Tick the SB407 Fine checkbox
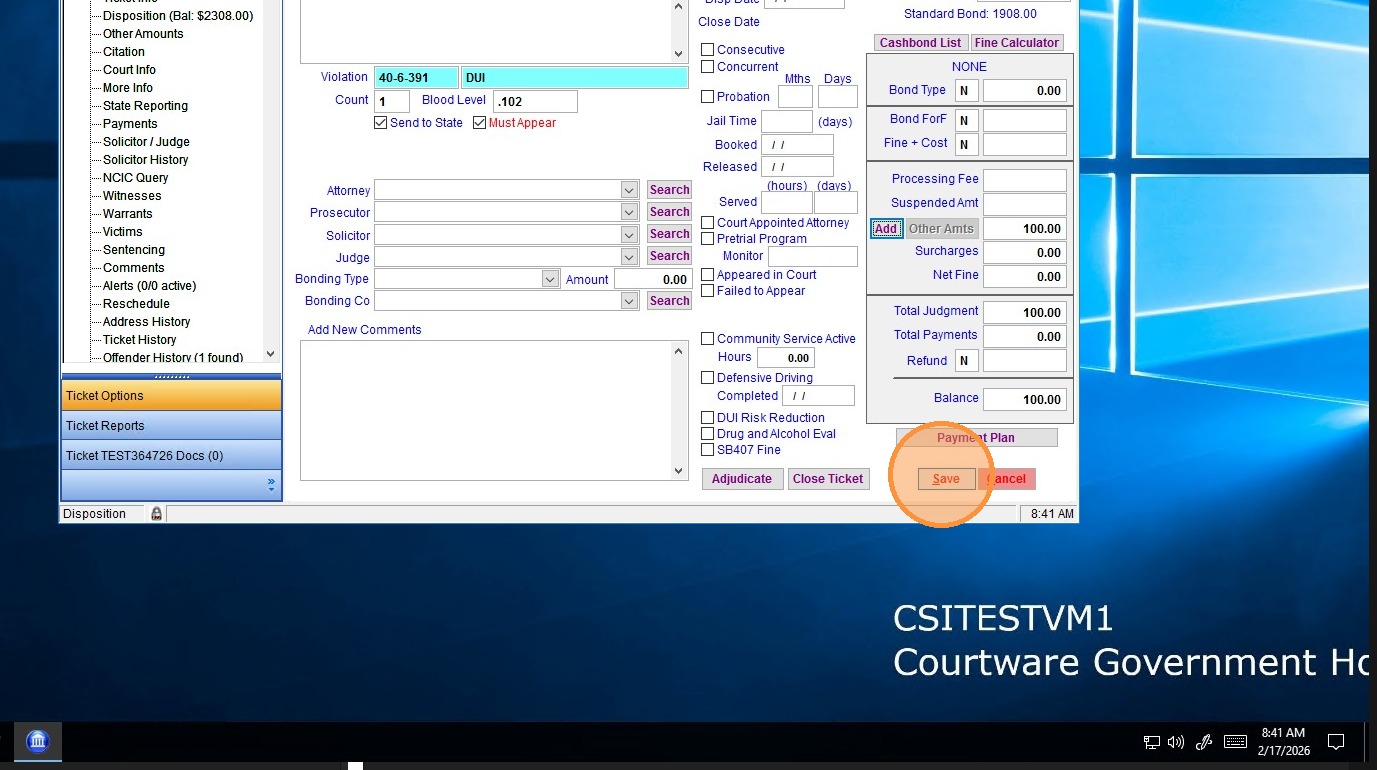 coord(708,450)
